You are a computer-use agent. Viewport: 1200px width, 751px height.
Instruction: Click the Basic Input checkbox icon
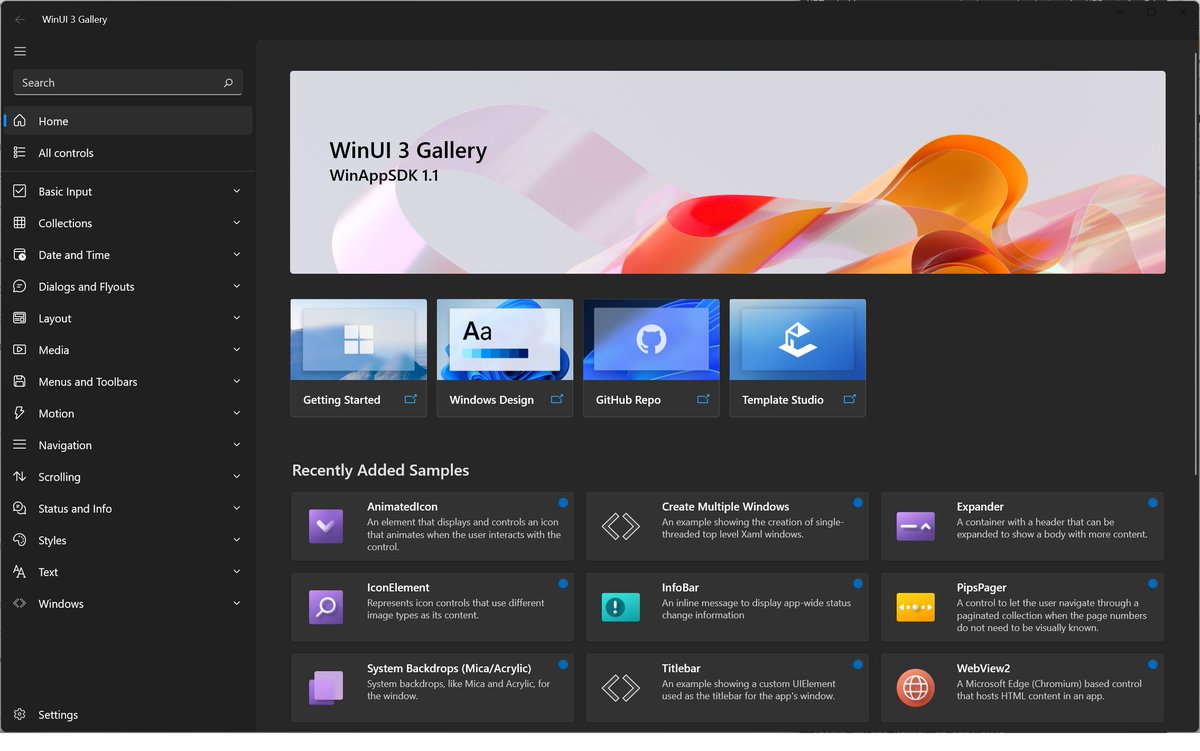tap(20, 191)
